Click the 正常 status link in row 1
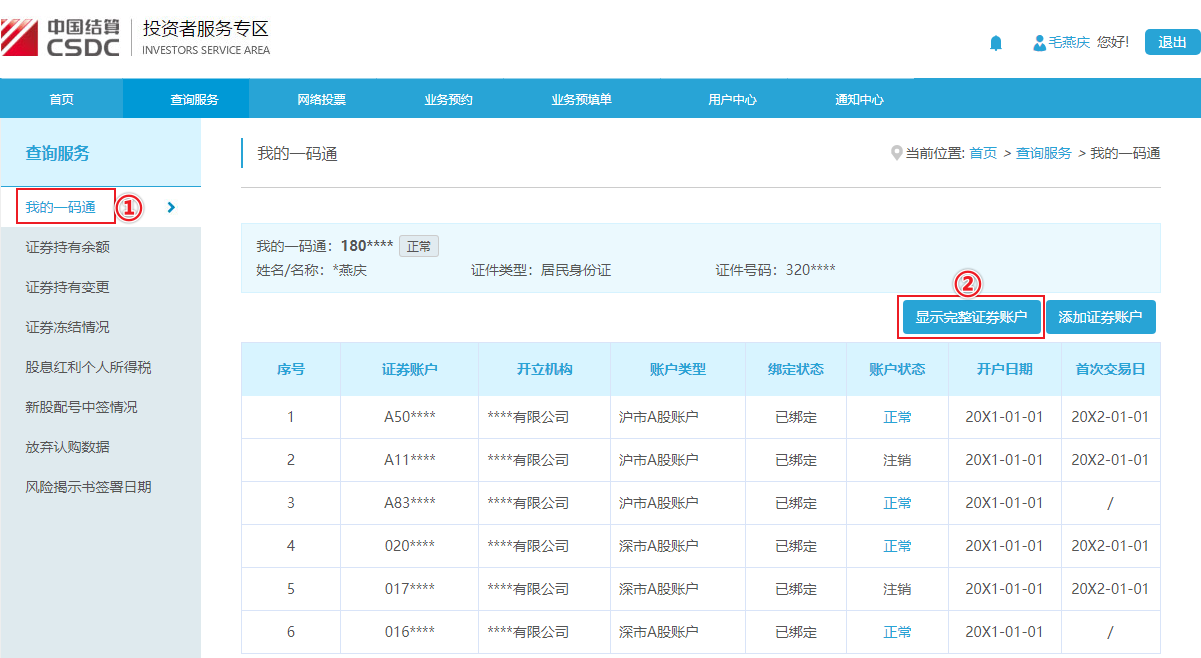 click(x=897, y=417)
